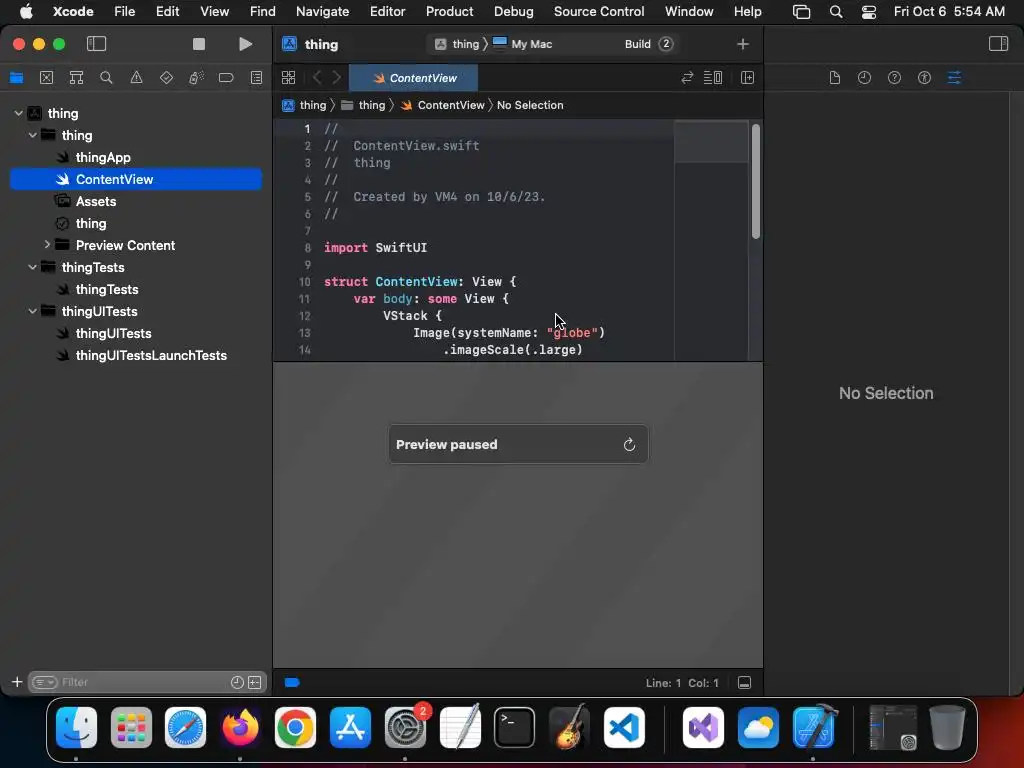Open the Source Control navigator icon
Screen dimensions: 1024x768
click(x=46, y=78)
